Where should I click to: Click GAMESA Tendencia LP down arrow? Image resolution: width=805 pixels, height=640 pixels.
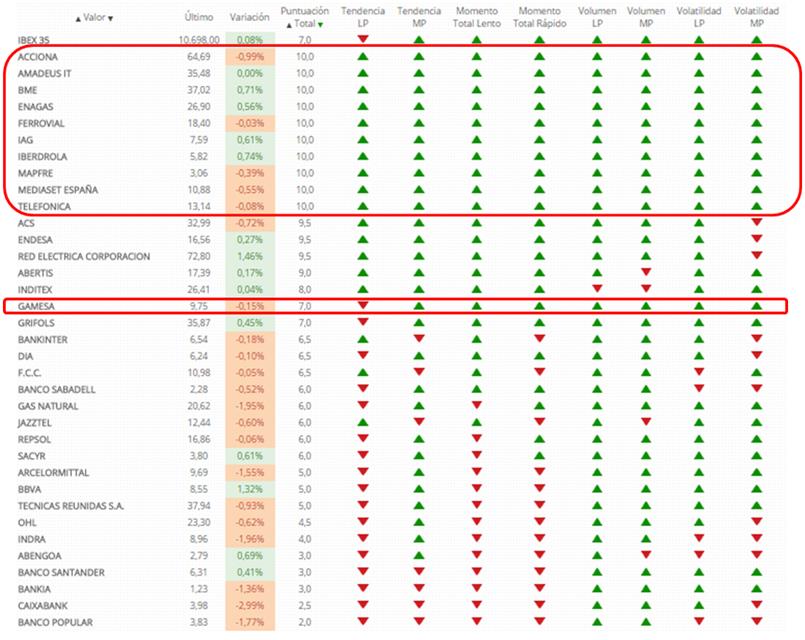(x=363, y=305)
